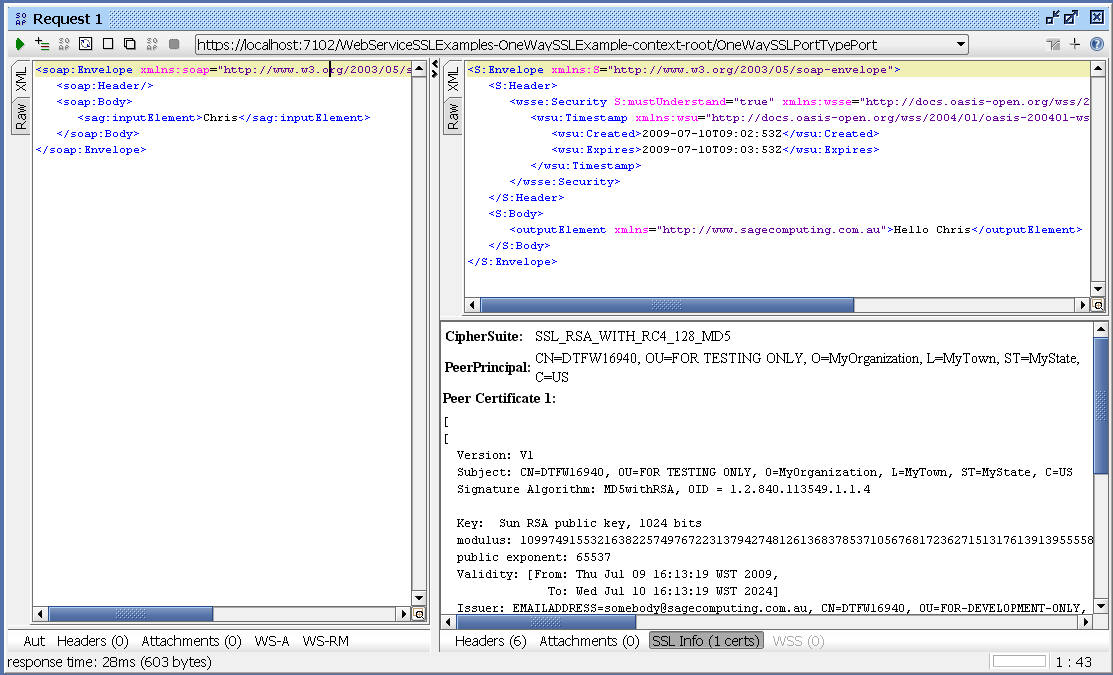Open the request Aut tab
The width and height of the screenshot is (1113, 675).
[x=33, y=641]
